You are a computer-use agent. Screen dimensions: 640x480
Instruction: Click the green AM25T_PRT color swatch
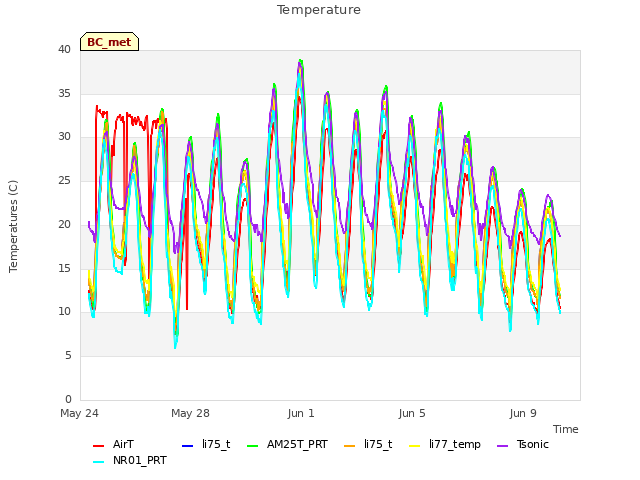click(253, 445)
